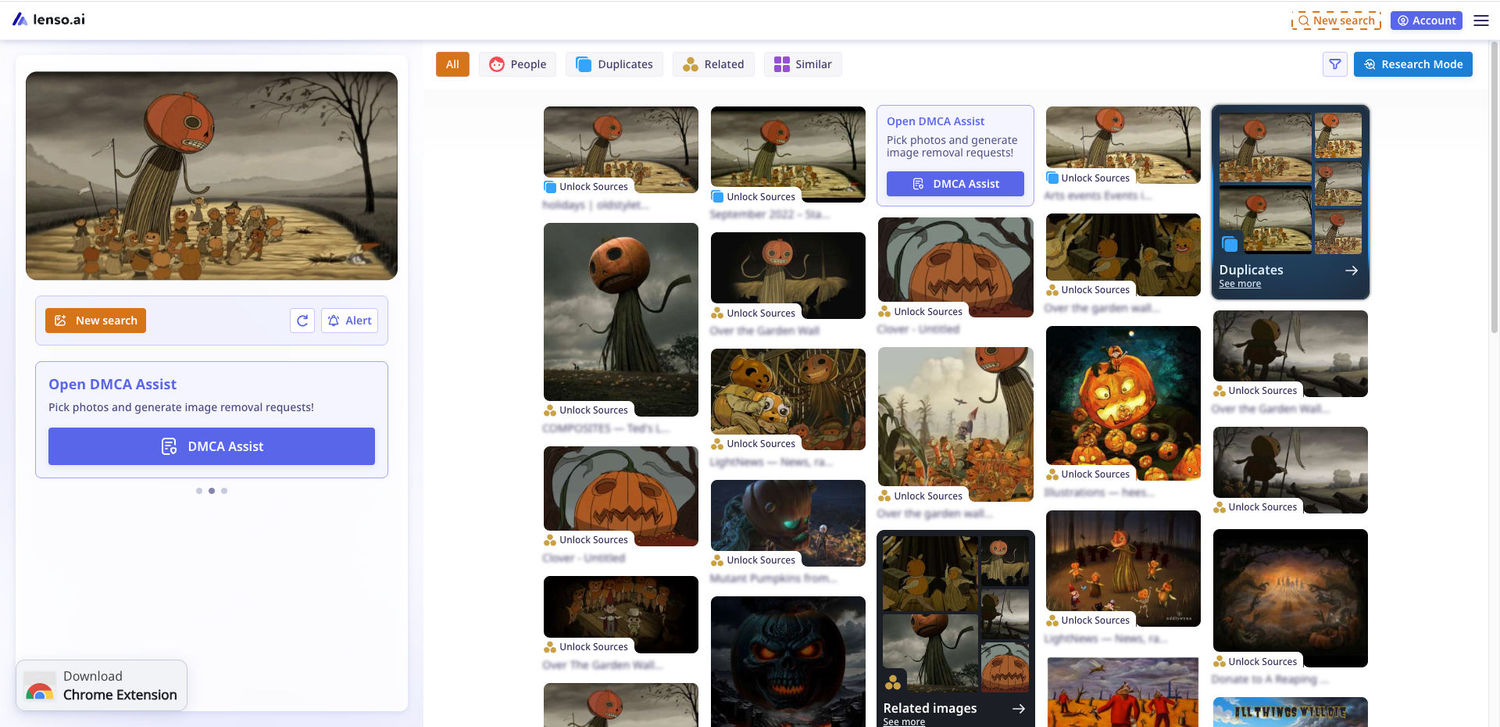Viewport: 1500px width, 727px height.
Task: Select the Duplicates filter tab
Action: 614,64
